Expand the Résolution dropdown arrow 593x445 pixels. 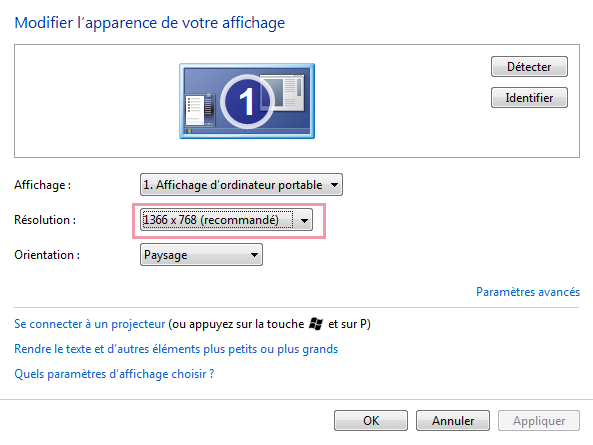tap(304, 220)
